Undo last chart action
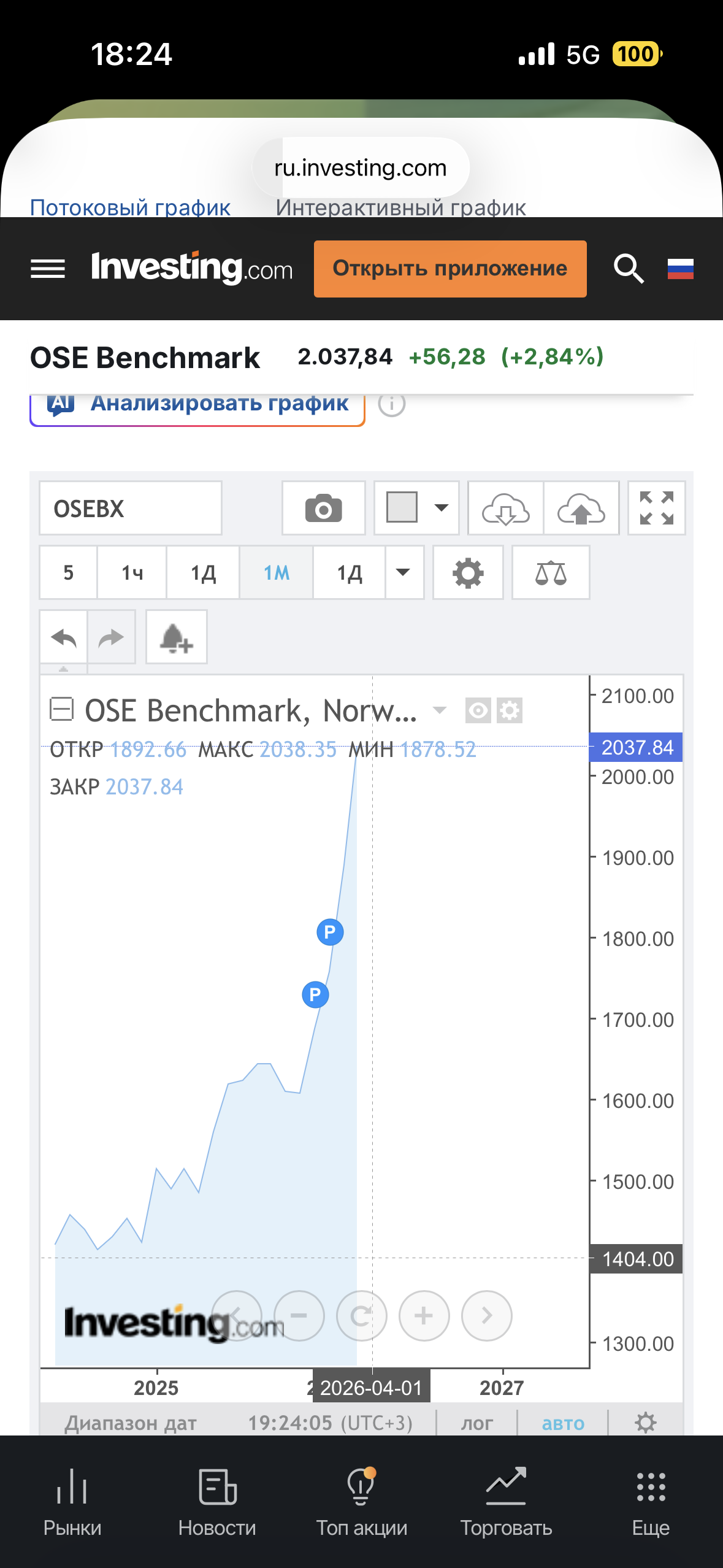This screenshot has width=723, height=1568. point(64,638)
